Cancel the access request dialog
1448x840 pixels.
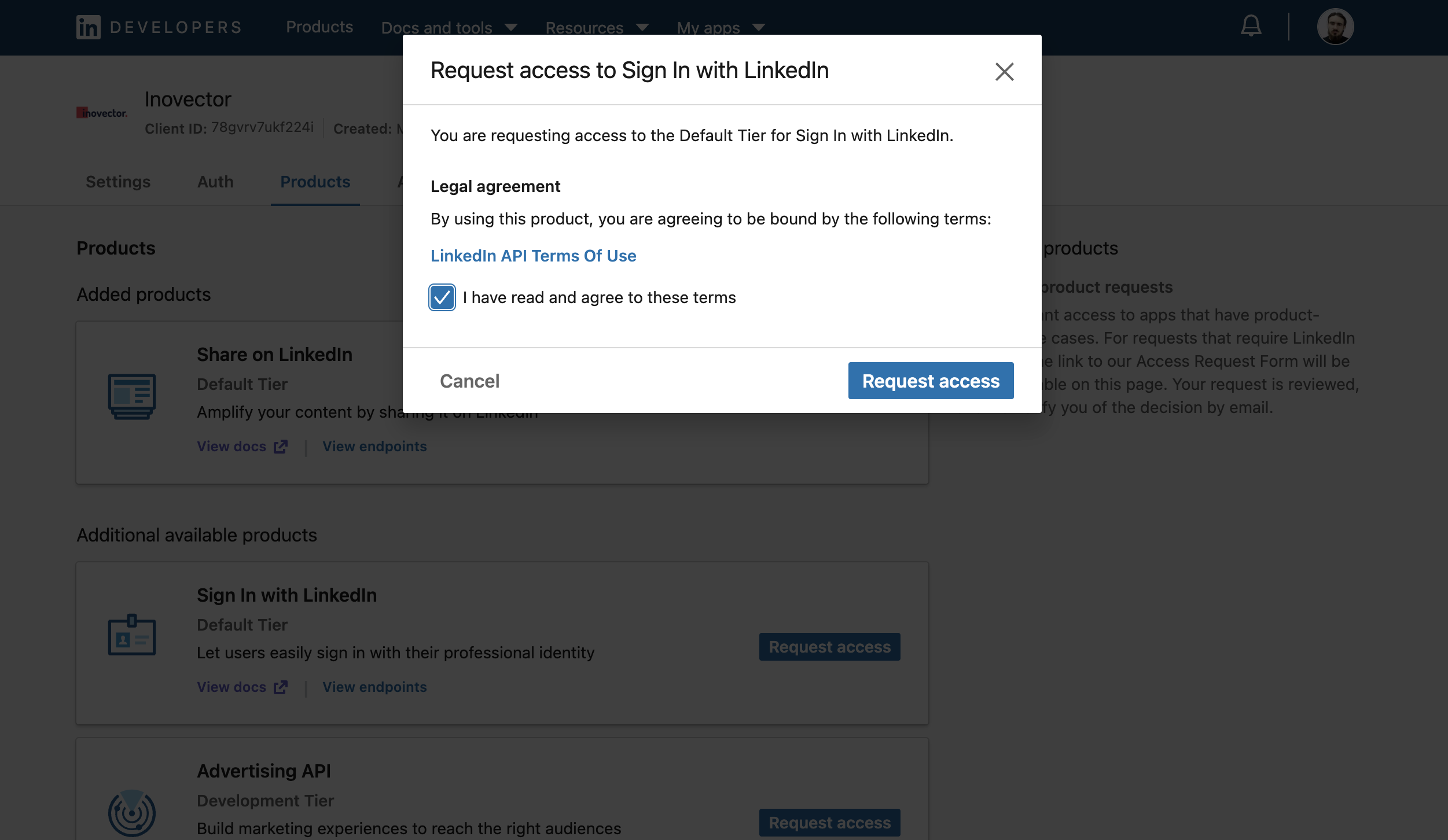pyautogui.click(x=469, y=381)
